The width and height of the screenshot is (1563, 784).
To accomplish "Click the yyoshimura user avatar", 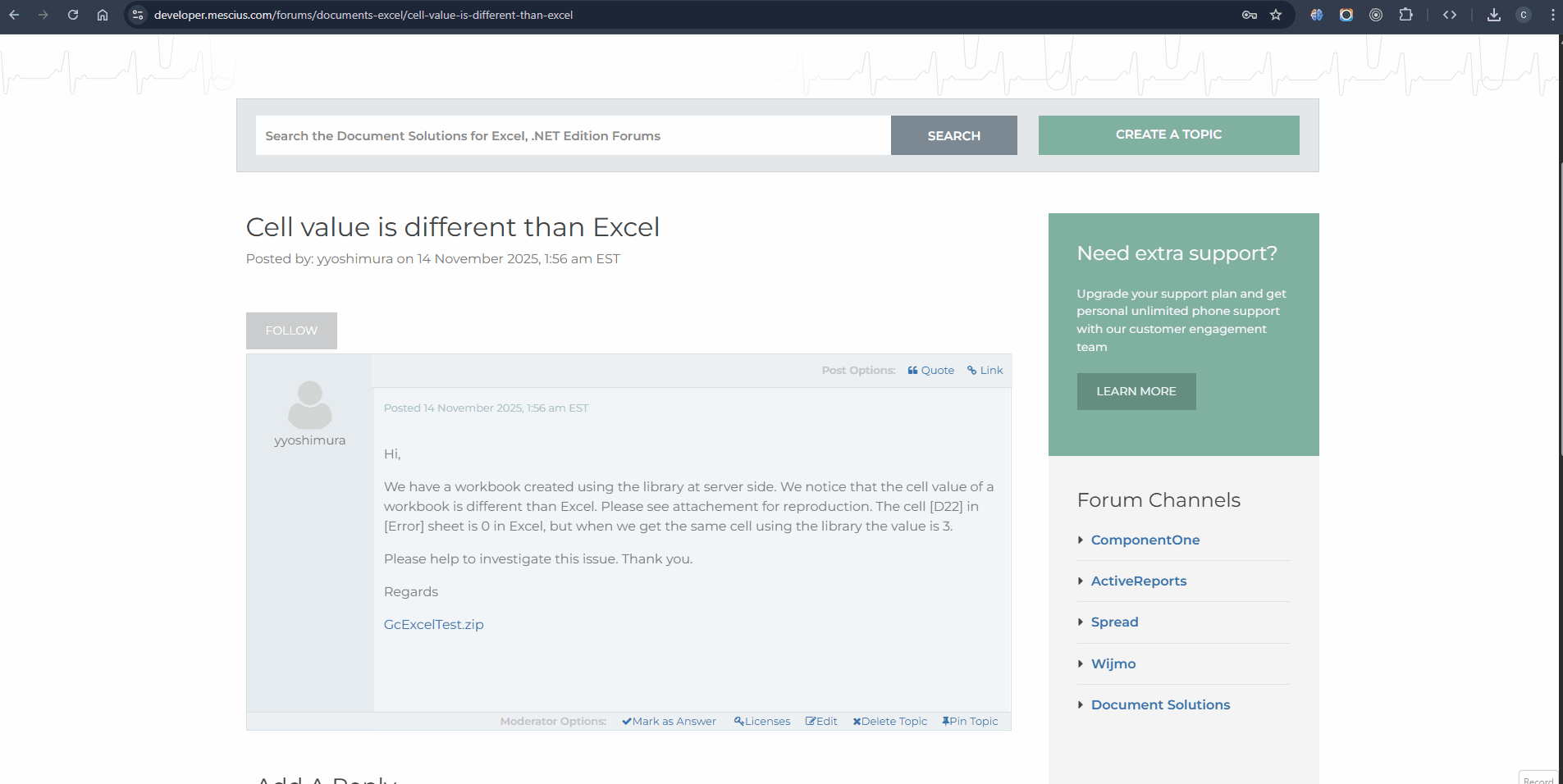I will coord(310,404).
